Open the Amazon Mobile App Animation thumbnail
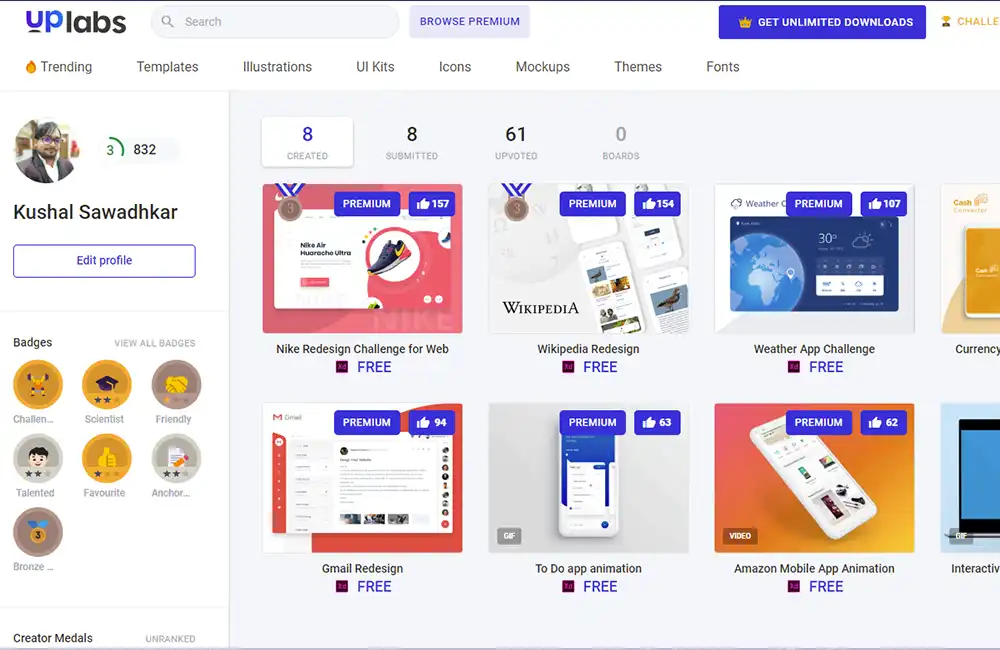This screenshot has width=1000, height=650. (814, 478)
